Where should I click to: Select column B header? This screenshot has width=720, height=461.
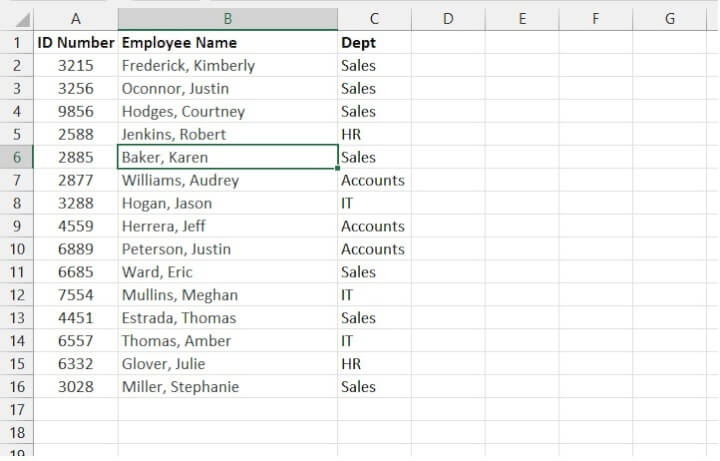tap(227, 19)
